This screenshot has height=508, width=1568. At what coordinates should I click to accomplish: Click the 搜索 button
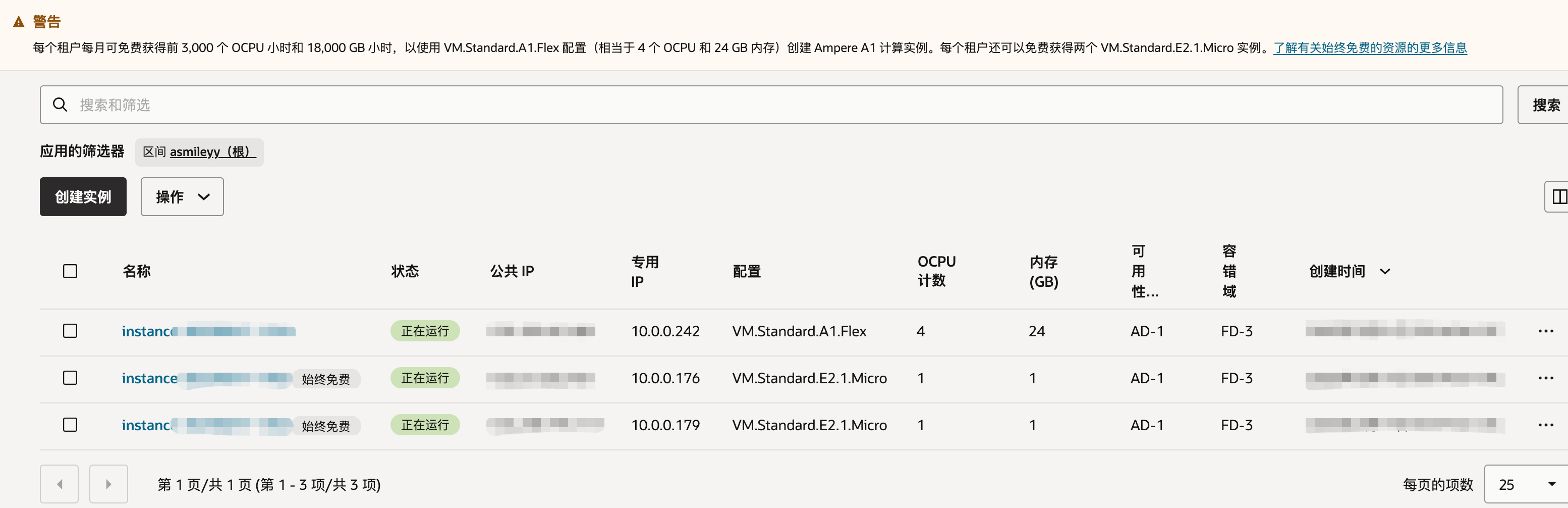(x=1544, y=105)
